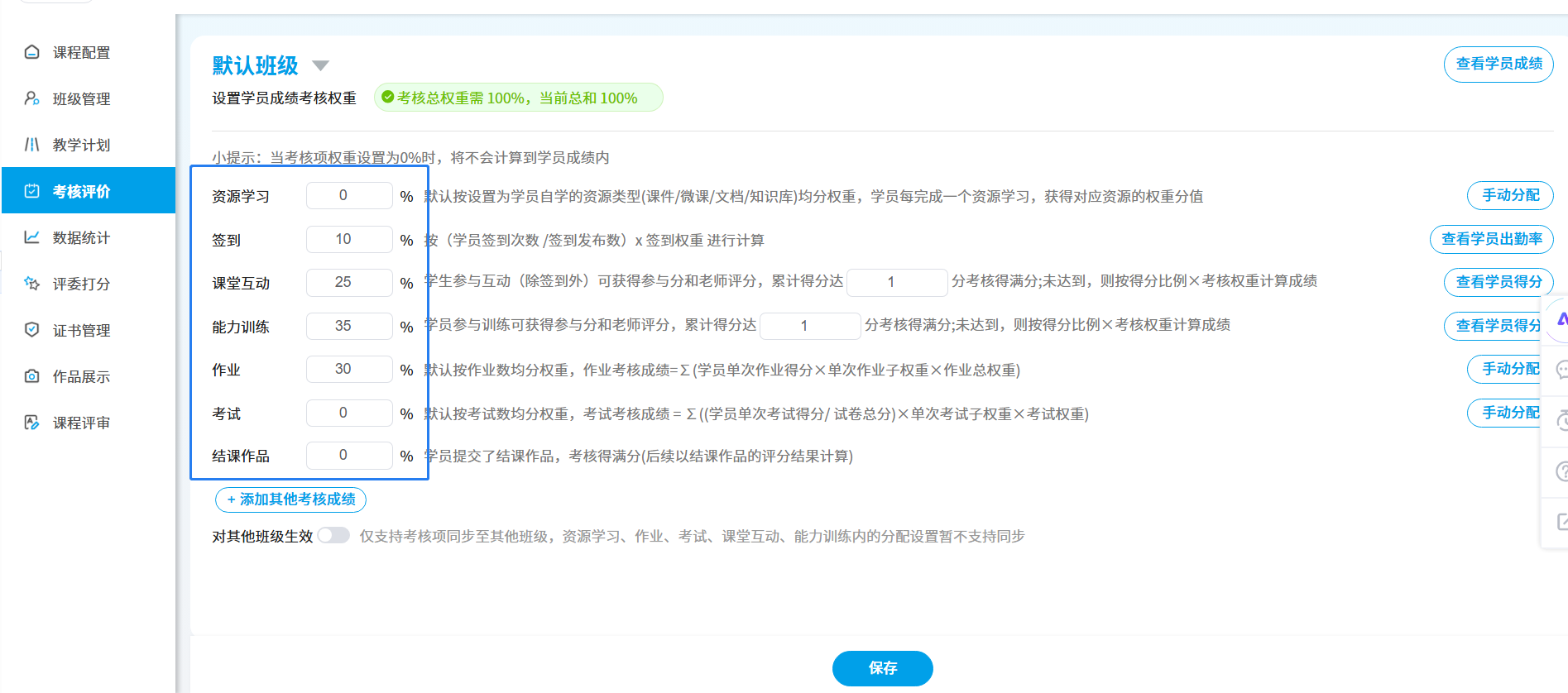Click the 考核评价 clipboard icon
This screenshot has width=1568, height=693.
click(x=31, y=191)
